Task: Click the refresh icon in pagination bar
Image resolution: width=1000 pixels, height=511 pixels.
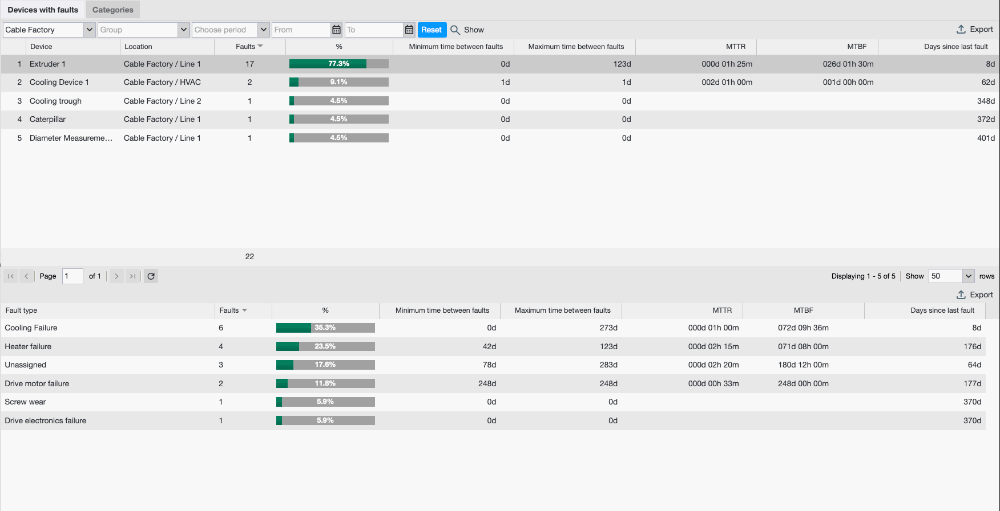Action: (151, 276)
